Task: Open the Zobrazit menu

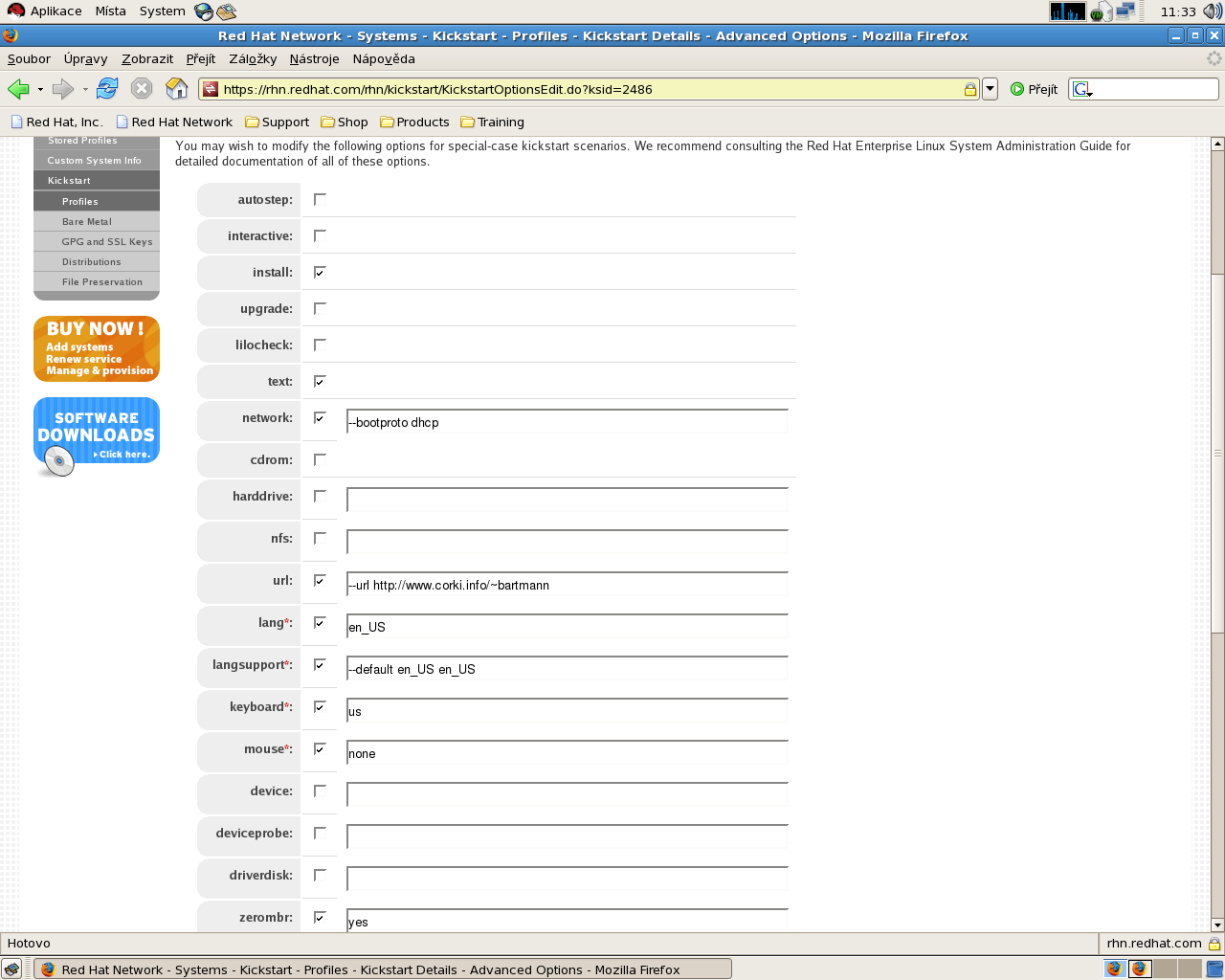Action: pos(147,58)
